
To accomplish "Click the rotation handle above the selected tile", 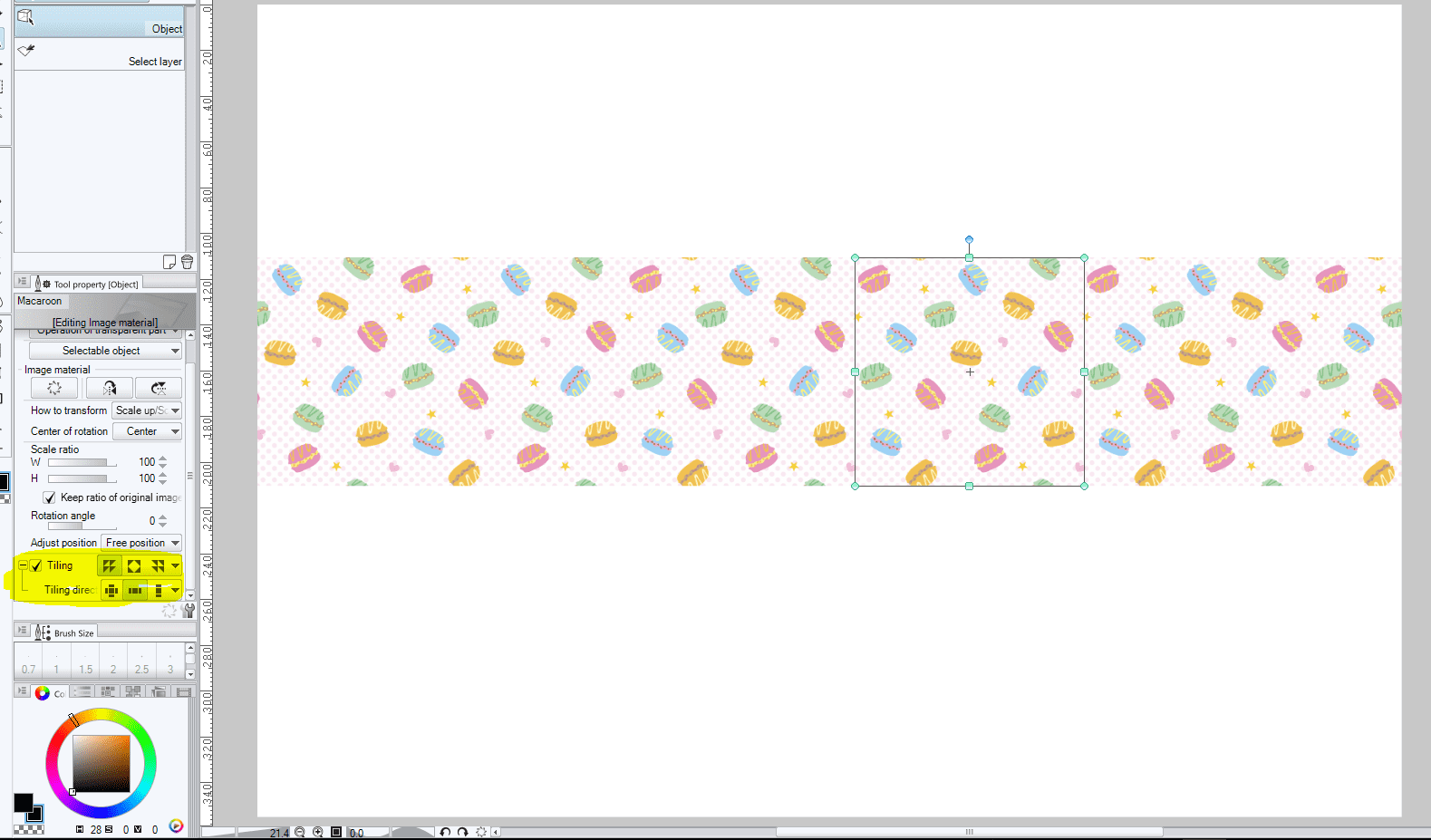I will (x=969, y=239).
